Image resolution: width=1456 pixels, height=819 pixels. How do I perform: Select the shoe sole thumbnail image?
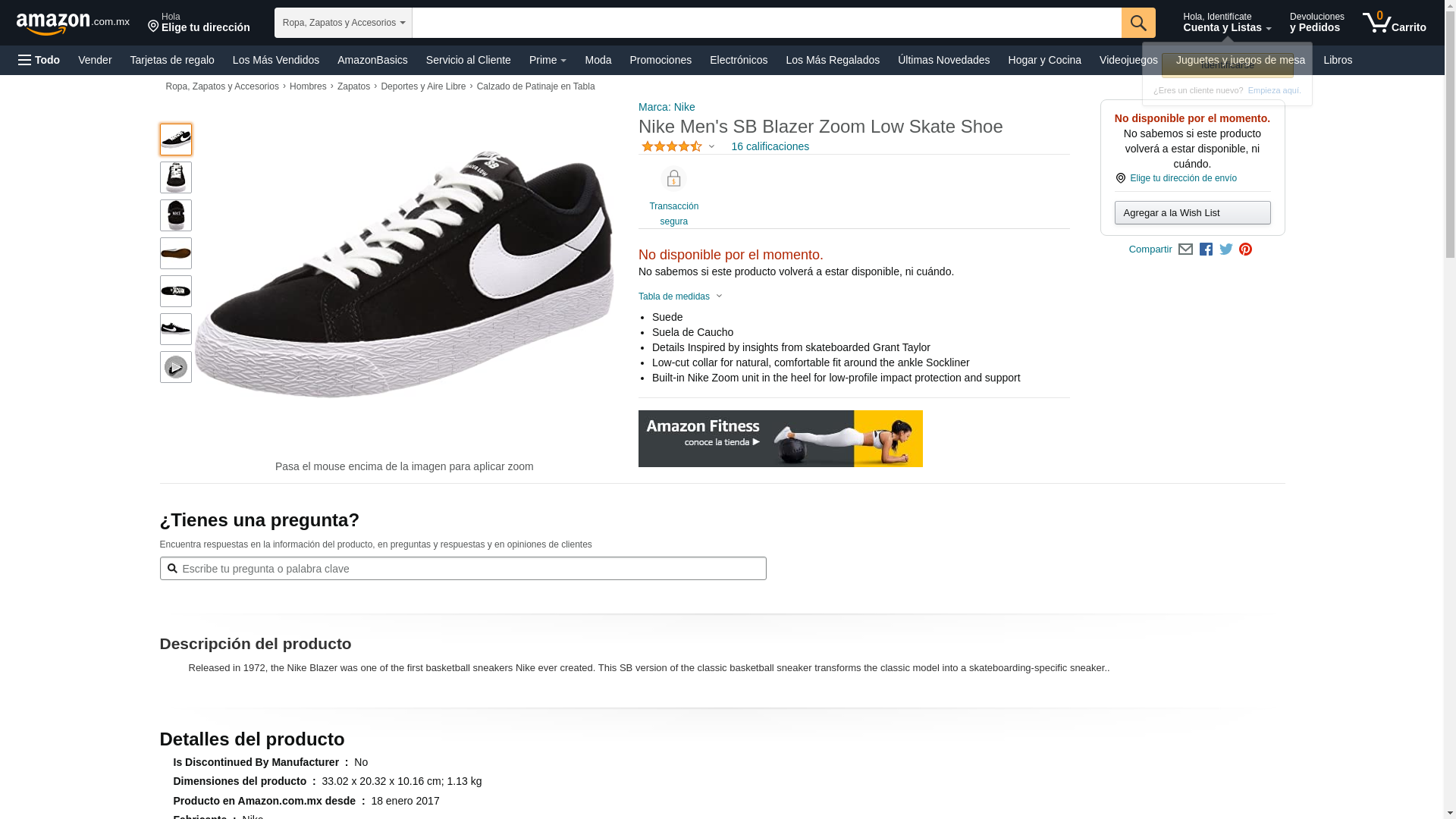click(x=176, y=253)
